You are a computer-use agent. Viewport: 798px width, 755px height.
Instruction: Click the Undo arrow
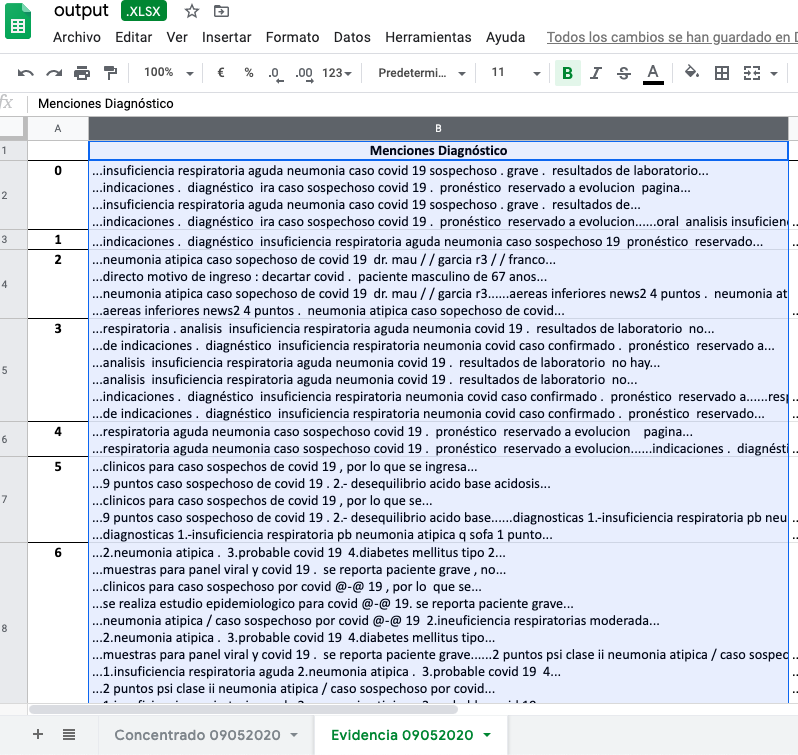point(25,73)
